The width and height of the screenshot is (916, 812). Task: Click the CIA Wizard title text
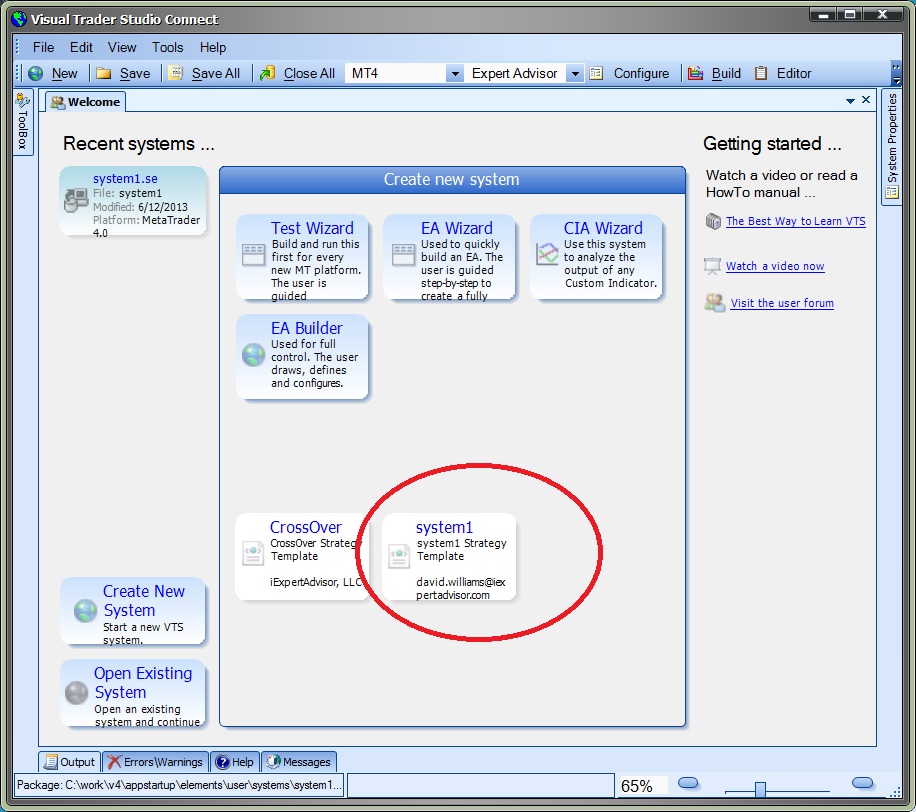pos(603,228)
